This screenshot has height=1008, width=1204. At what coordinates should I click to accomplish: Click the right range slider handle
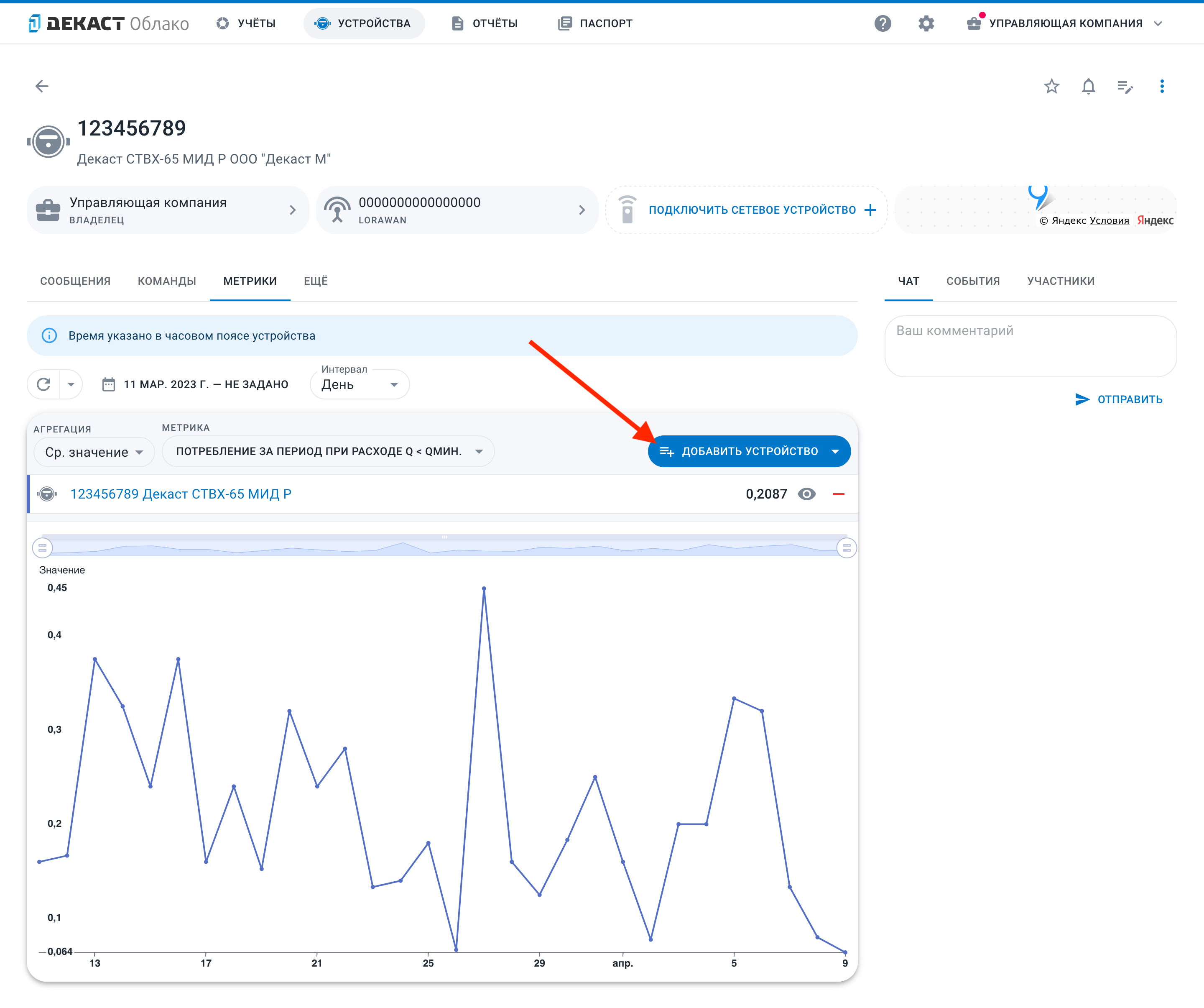pos(846,548)
